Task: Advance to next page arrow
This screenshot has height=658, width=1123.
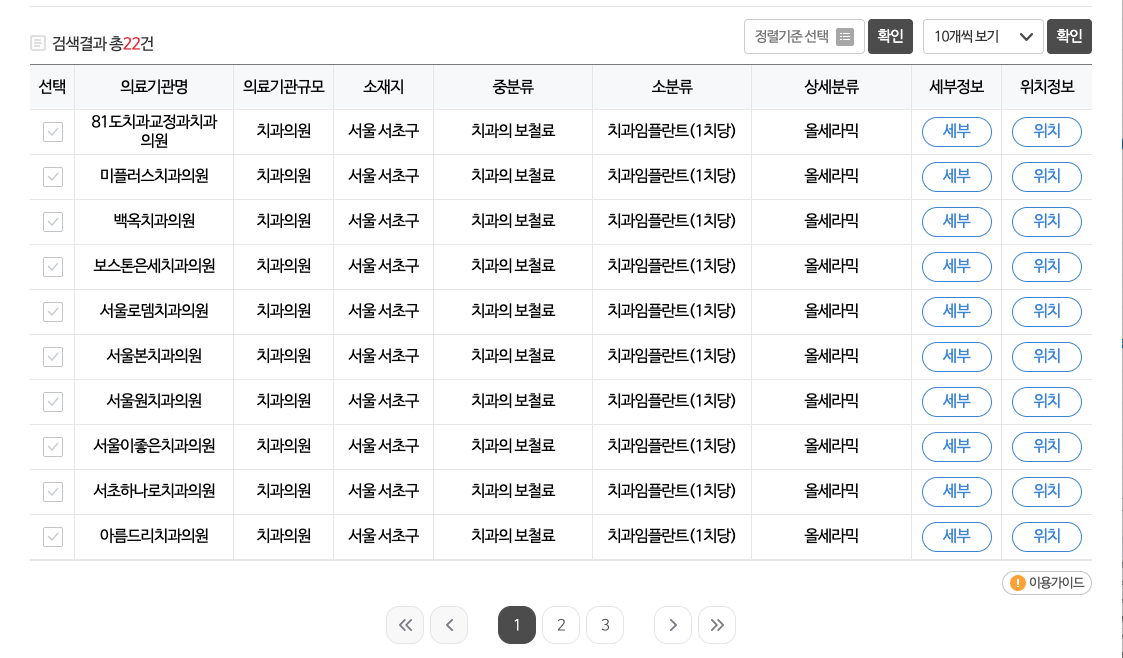Action: 673,624
